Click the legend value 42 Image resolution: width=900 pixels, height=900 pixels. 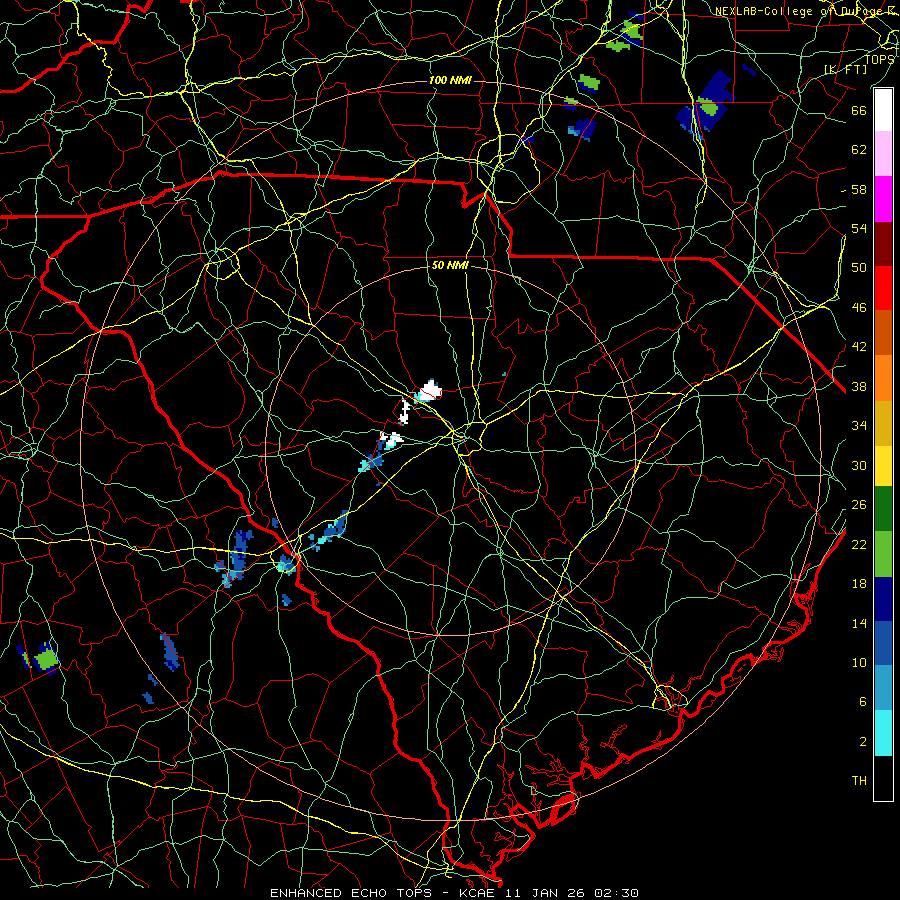(859, 347)
